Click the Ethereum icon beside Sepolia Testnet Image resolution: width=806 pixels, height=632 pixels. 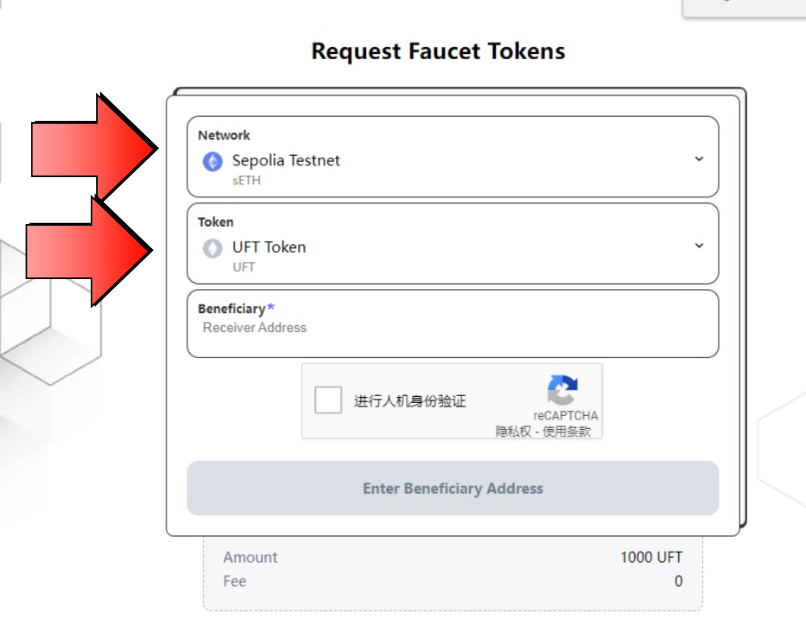tap(212, 161)
